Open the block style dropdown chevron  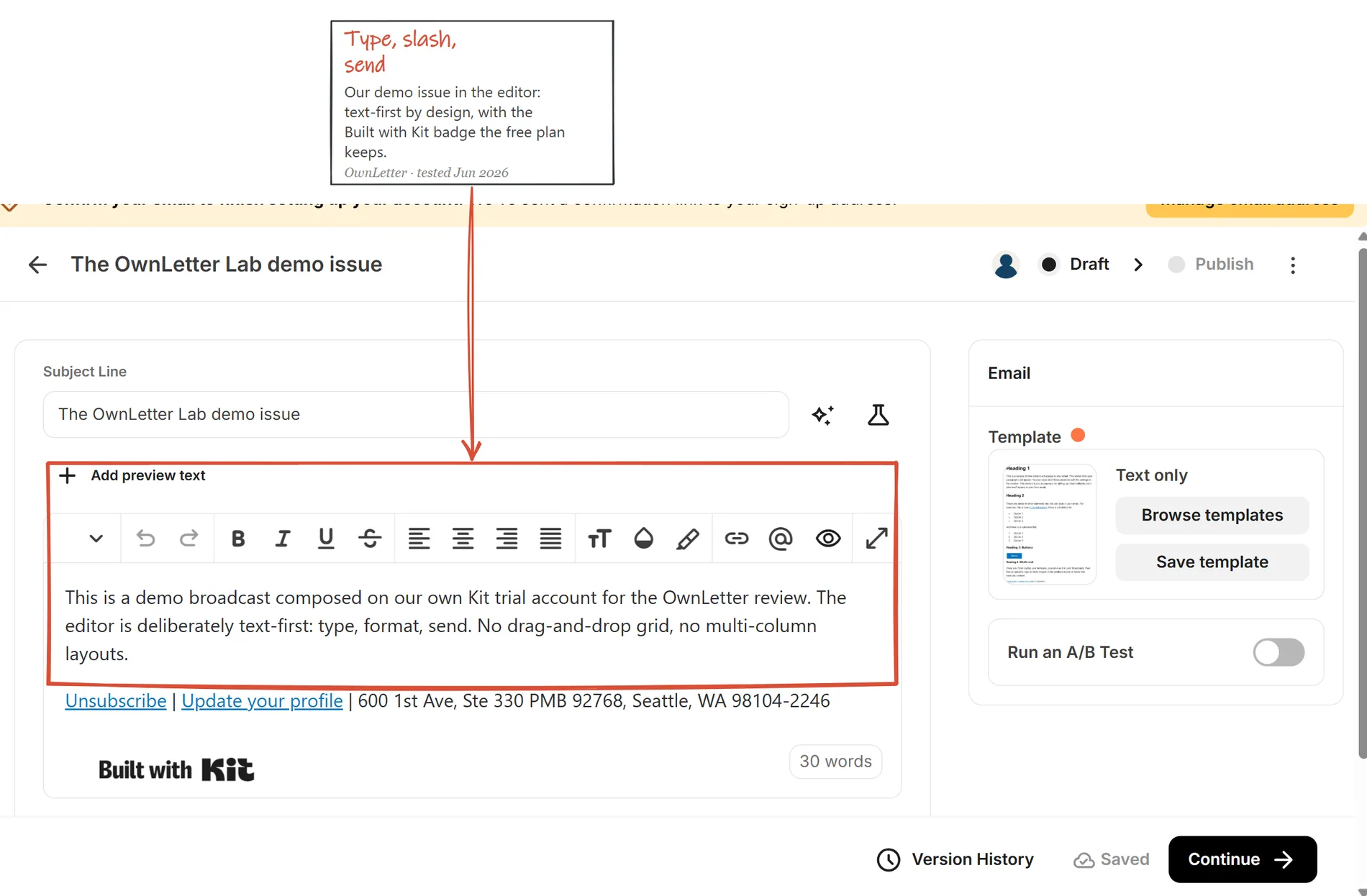[x=96, y=539]
